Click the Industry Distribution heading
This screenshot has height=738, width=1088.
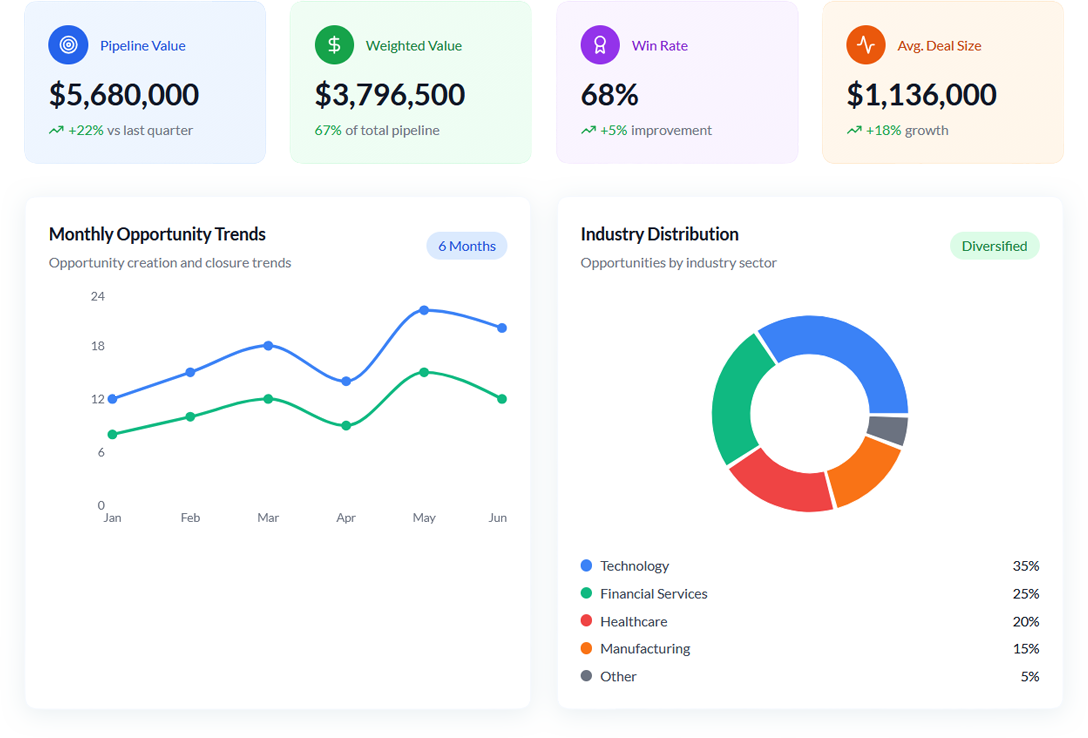659,234
